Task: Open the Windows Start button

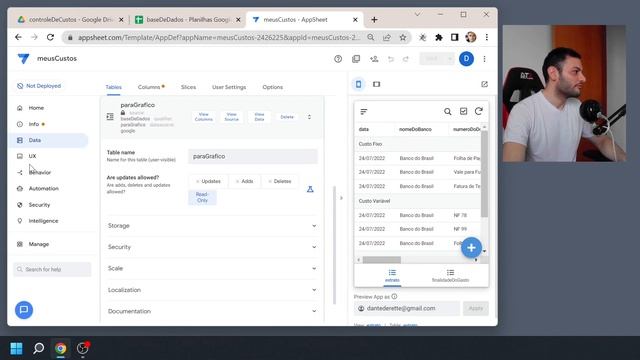Action: click(x=16, y=348)
